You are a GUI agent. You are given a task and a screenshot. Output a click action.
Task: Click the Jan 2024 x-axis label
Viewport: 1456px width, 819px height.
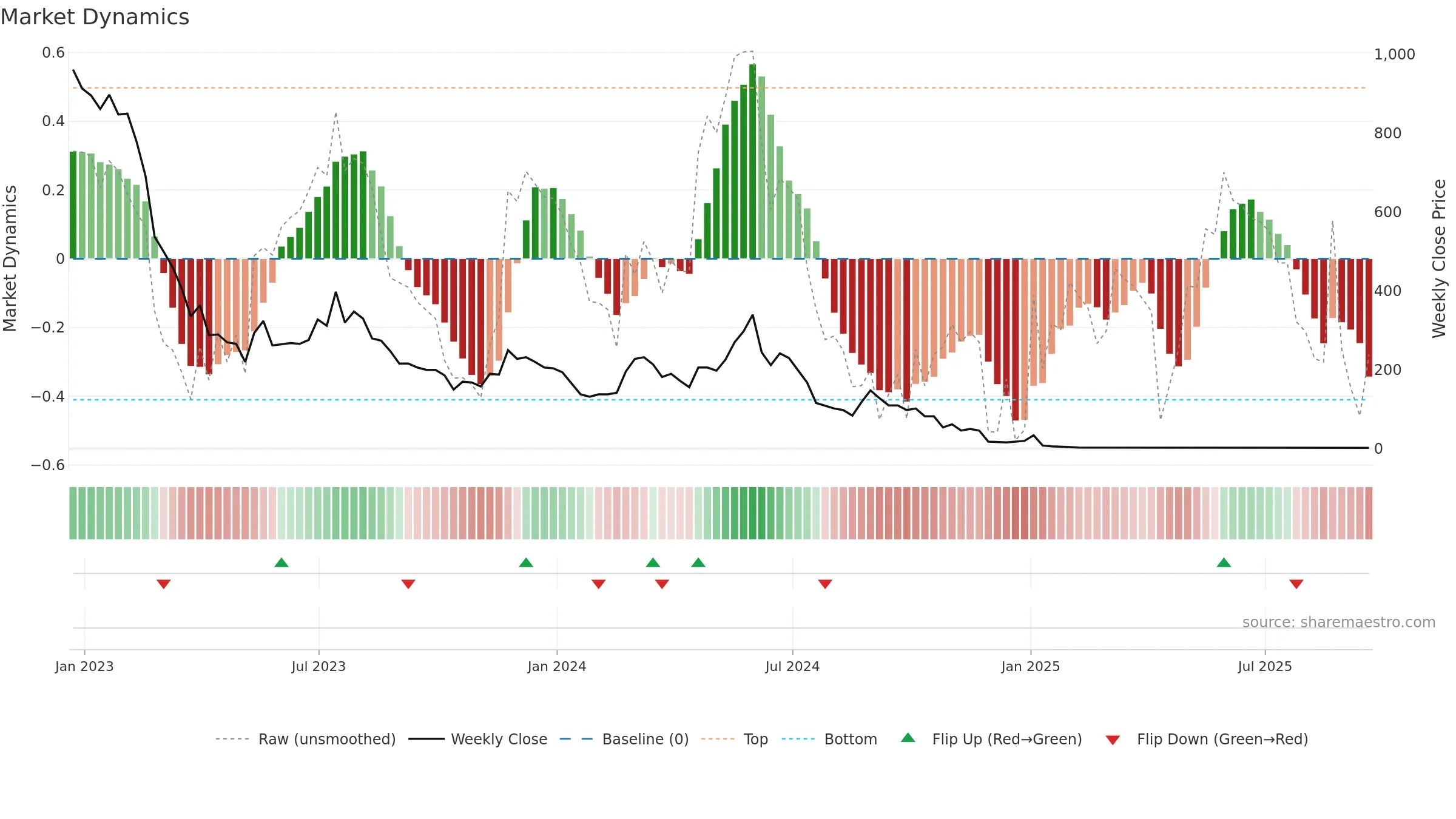[557, 666]
